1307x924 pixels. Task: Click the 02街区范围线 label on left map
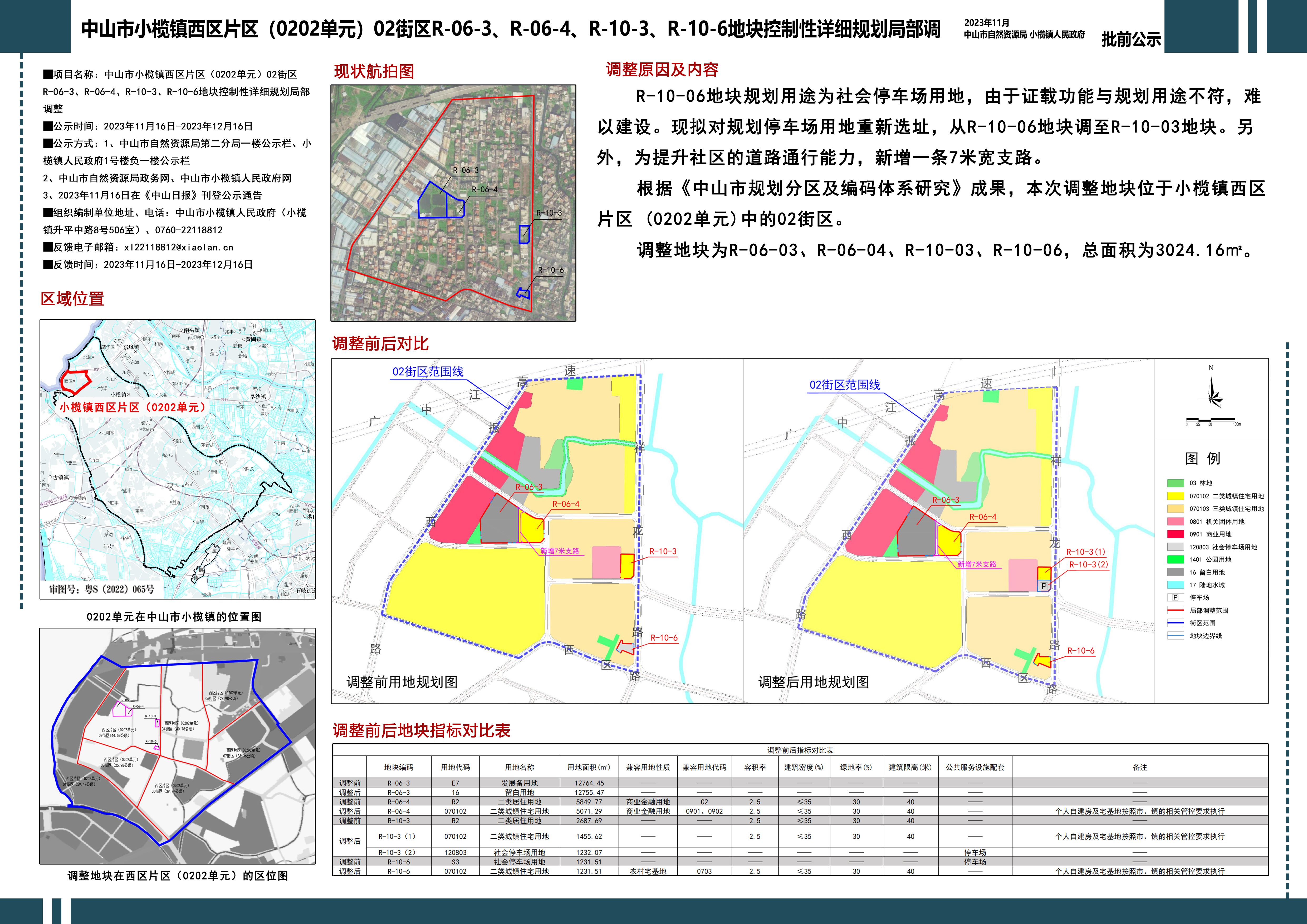[x=428, y=372]
